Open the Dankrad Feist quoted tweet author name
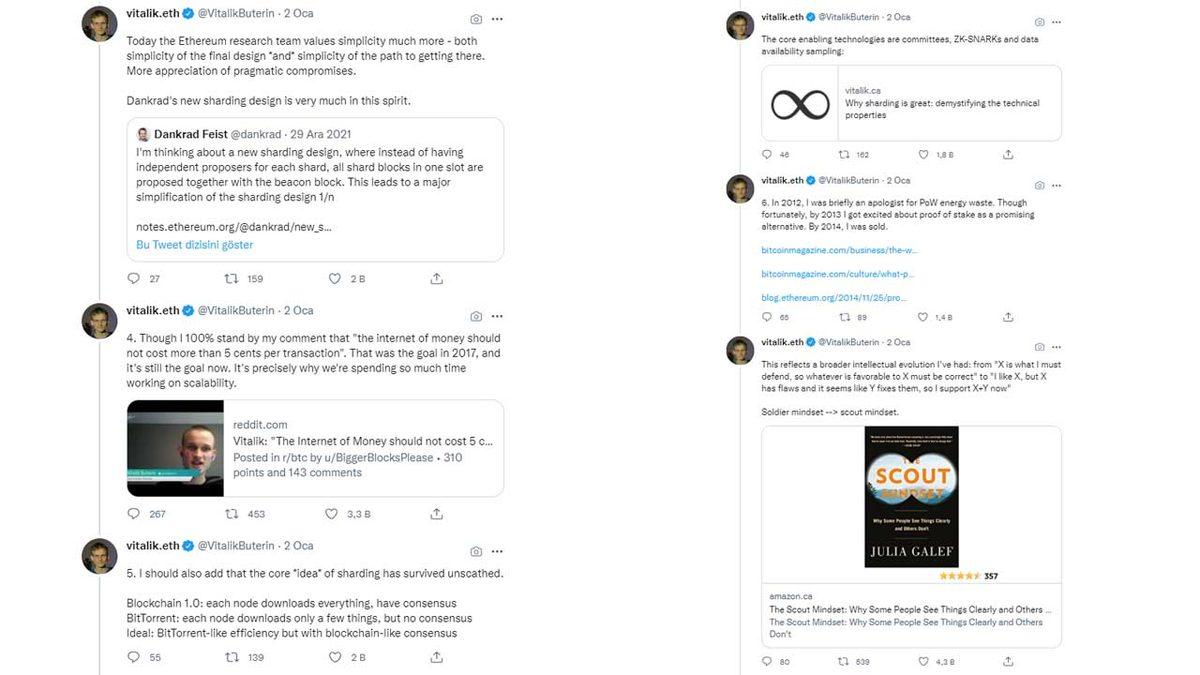The width and height of the screenshot is (1200, 675). coord(190,134)
